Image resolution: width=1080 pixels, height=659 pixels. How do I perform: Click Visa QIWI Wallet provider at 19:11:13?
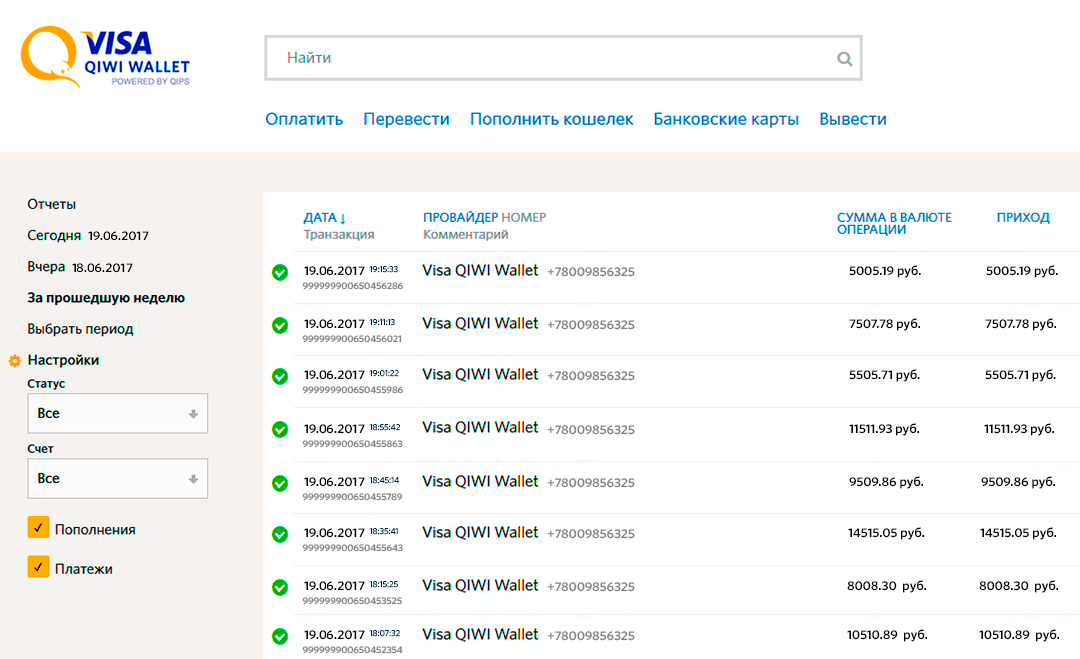(480, 324)
